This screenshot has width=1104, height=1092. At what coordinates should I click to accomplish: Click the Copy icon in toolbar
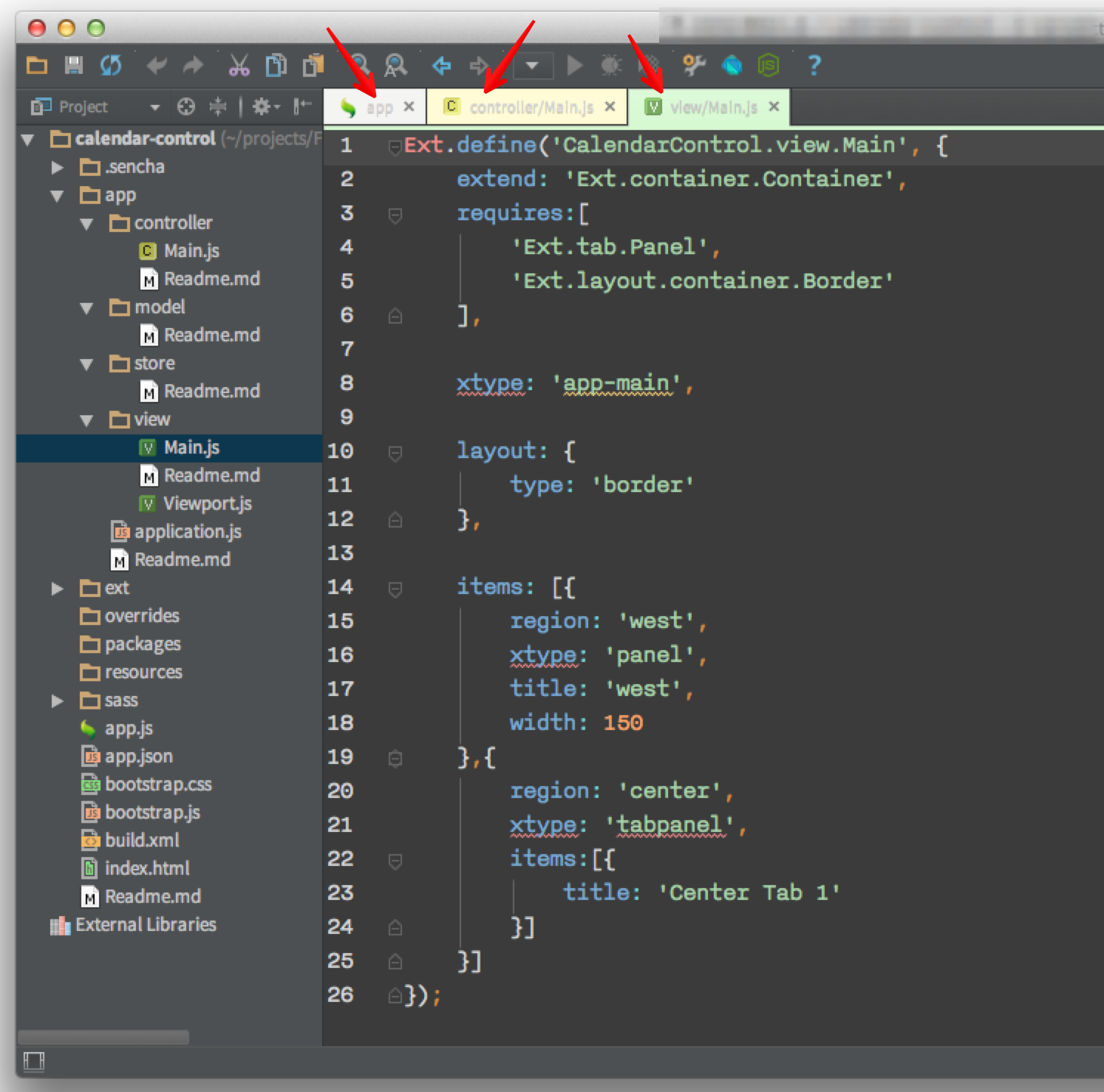pyautogui.click(x=276, y=66)
